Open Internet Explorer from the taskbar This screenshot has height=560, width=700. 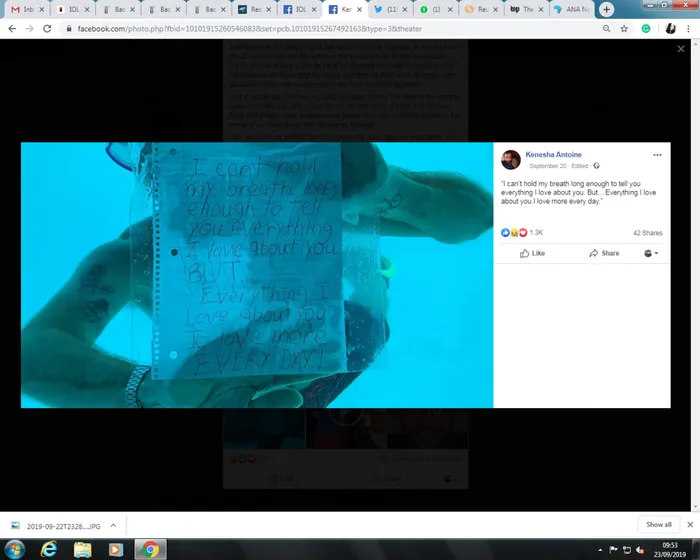click(x=48, y=549)
